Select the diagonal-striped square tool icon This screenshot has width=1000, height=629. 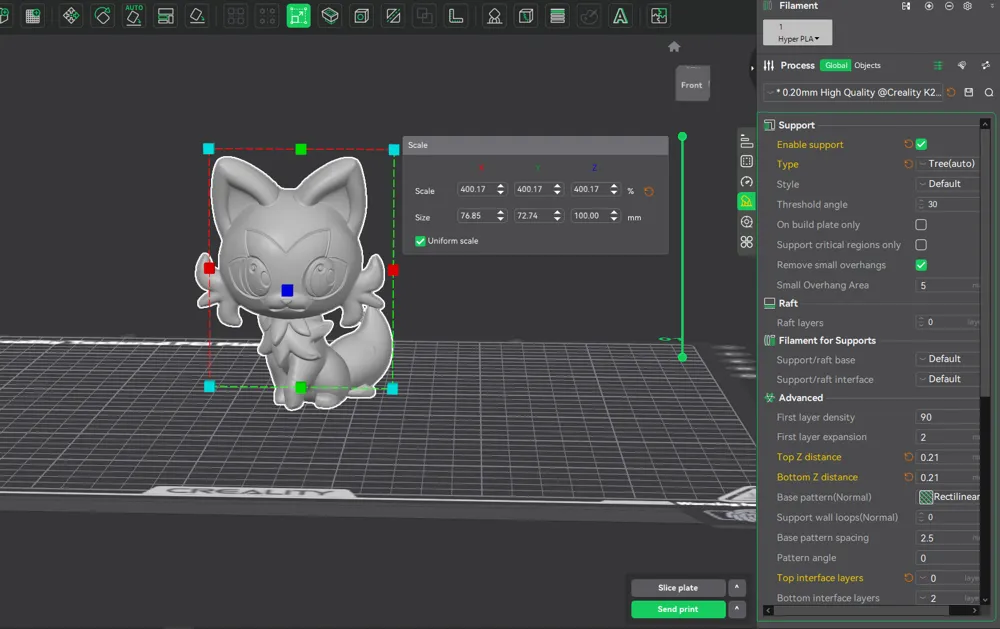(x=393, y=16)
